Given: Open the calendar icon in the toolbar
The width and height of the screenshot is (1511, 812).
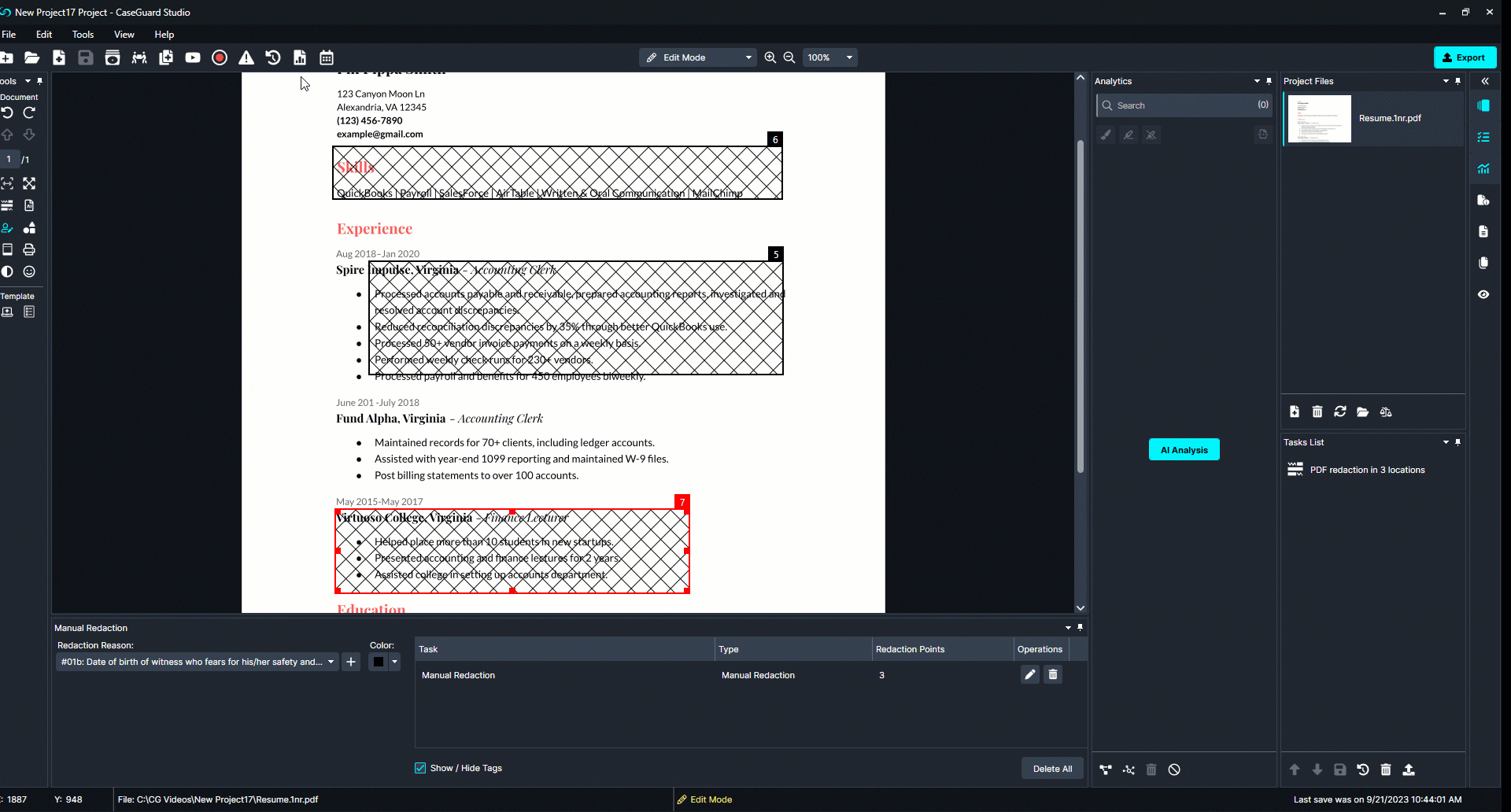Looking at the screenshot, I should coord(326,57).
